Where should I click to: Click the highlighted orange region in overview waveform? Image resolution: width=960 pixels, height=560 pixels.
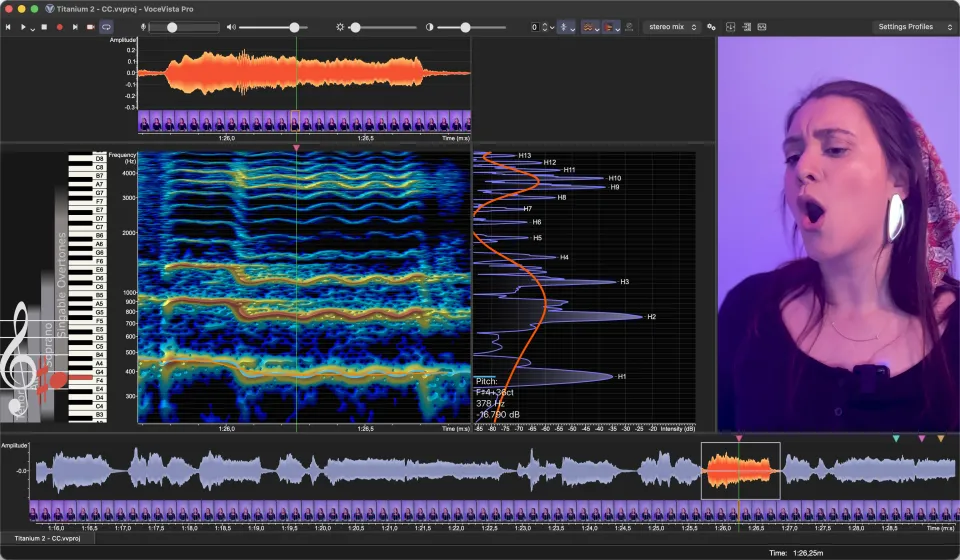[x=740, y=471]
